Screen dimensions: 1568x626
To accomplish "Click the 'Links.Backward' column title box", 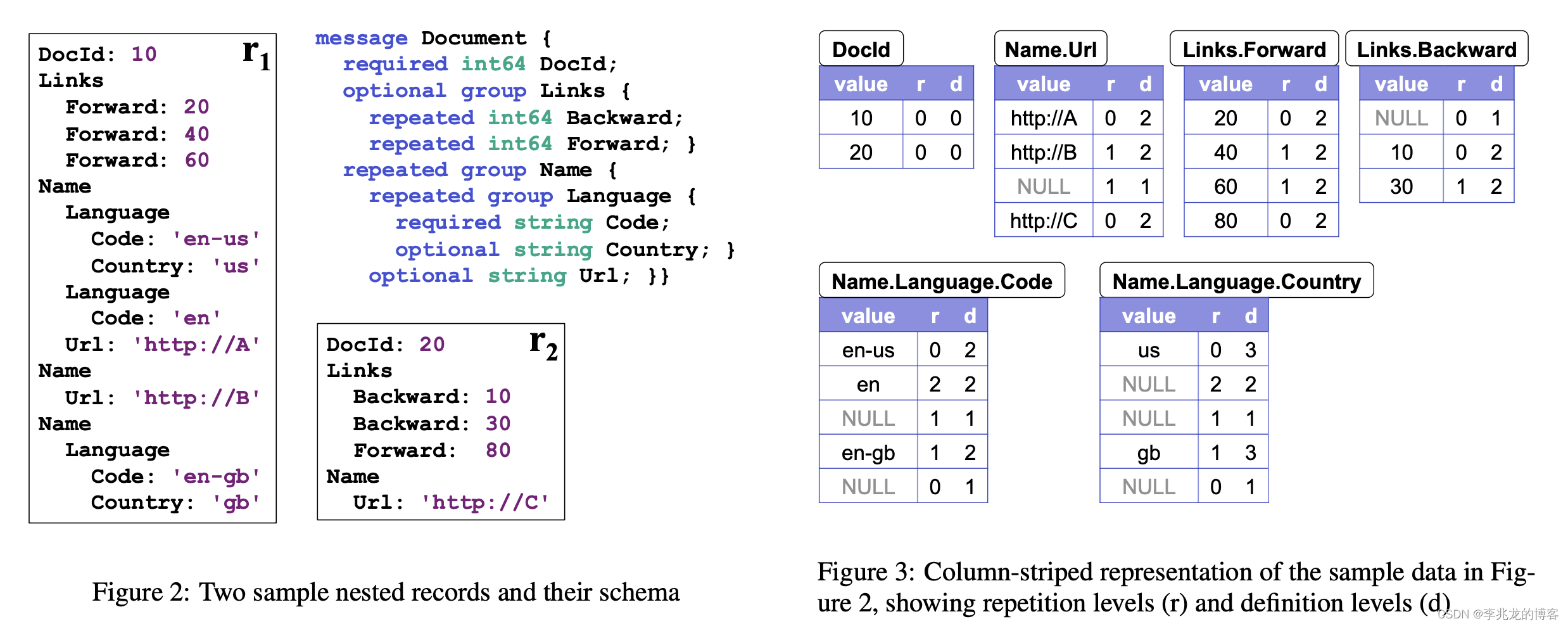I will 1436,49.
